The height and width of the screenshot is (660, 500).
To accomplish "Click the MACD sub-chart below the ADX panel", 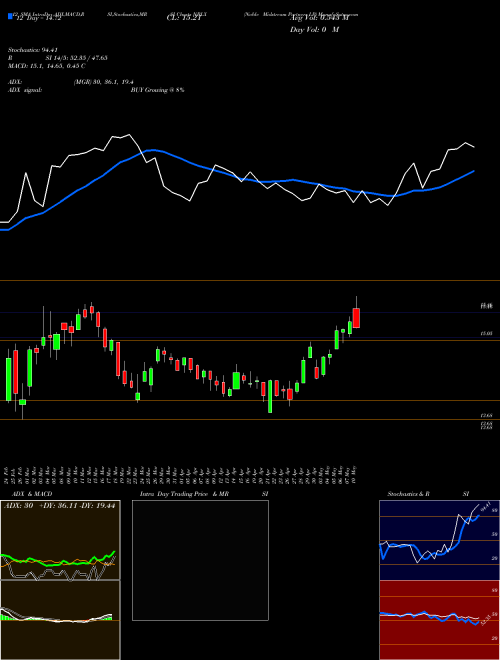I will 60,620.
